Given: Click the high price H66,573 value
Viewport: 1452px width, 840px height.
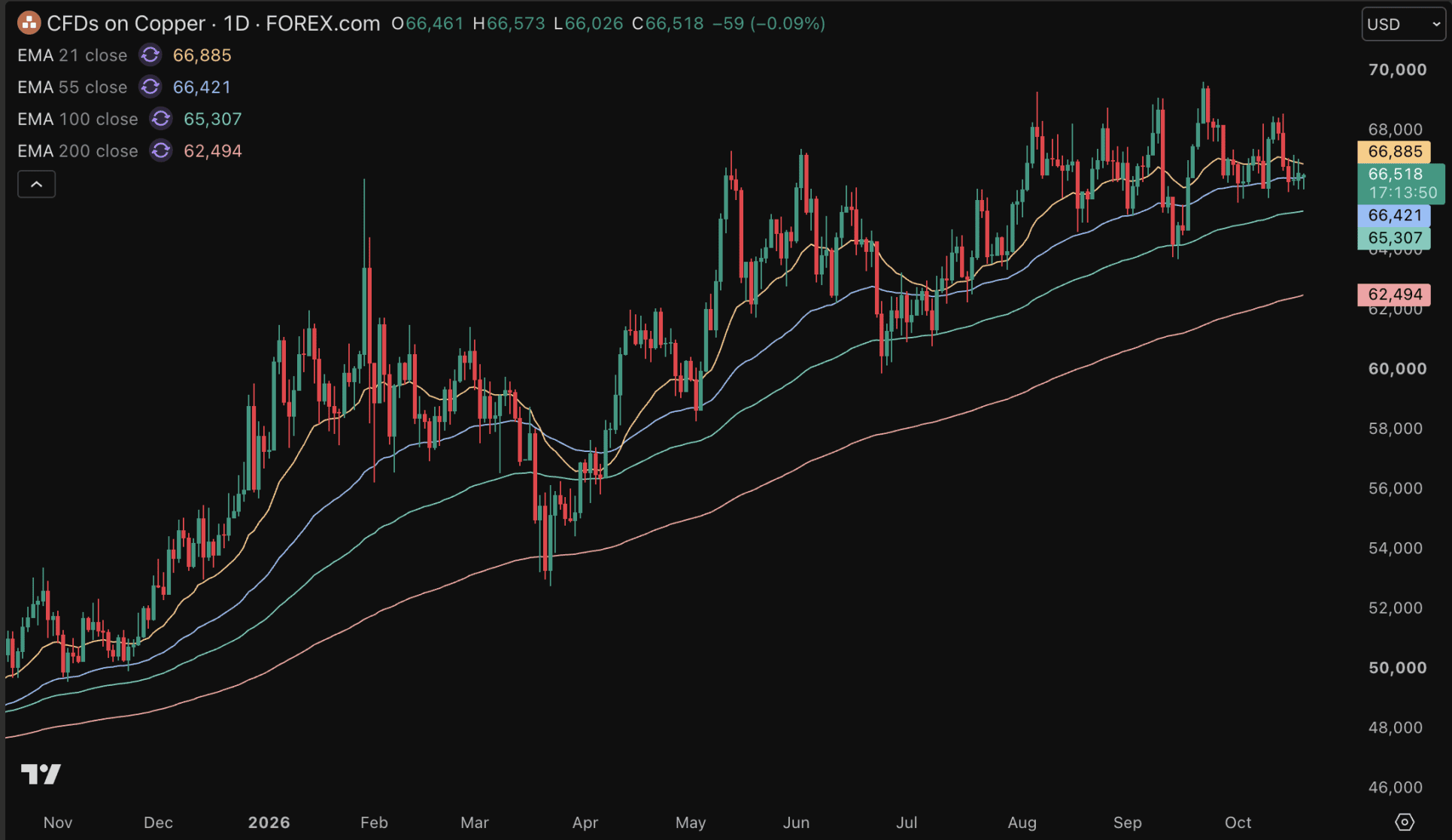Looking at the screenshot, I should click(x=509, y=23).
